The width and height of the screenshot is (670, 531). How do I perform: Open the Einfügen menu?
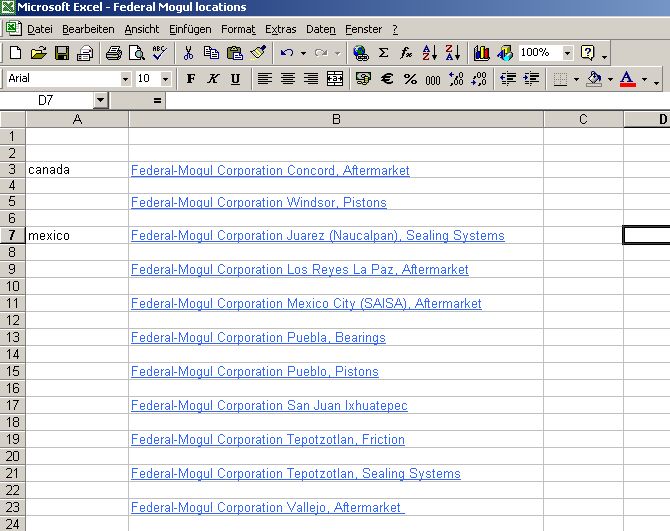190,29
